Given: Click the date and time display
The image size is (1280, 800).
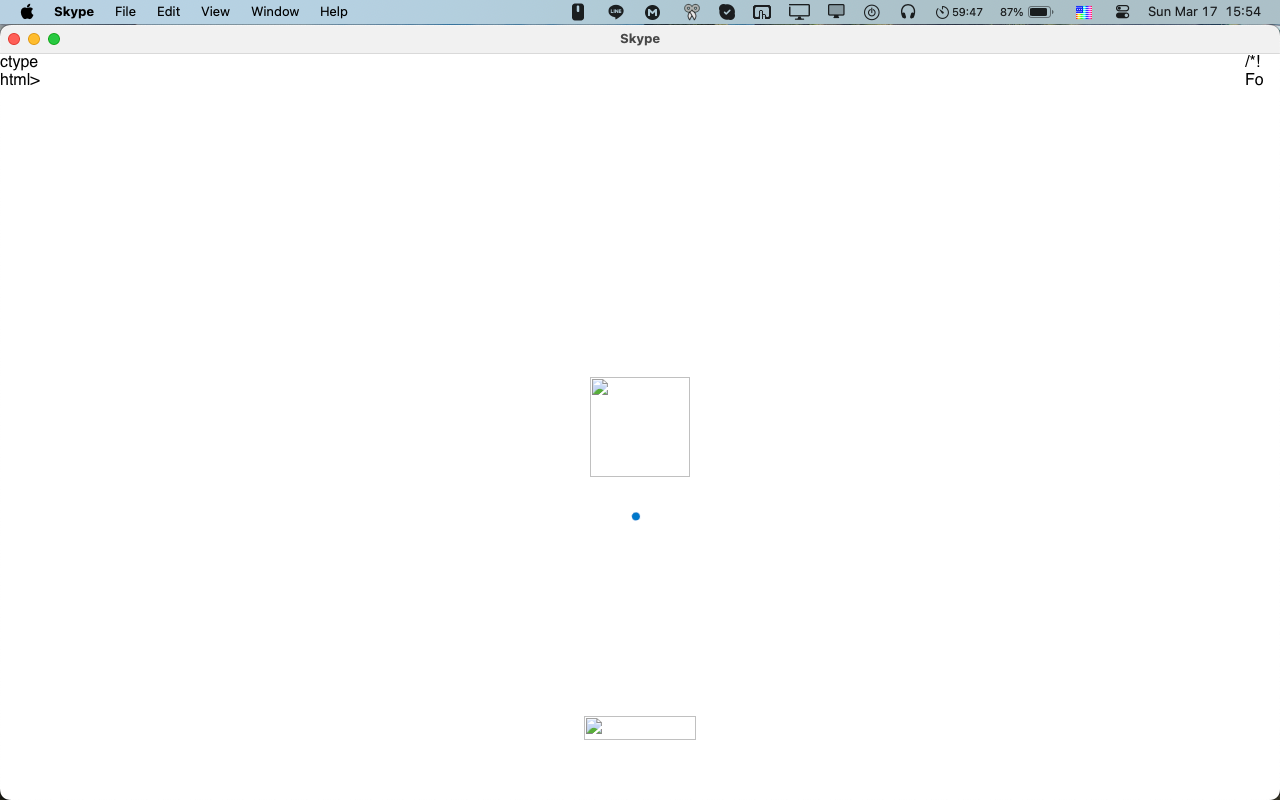Looking at the screenshot, I should pyautogui.click(x=1204, y=12).
